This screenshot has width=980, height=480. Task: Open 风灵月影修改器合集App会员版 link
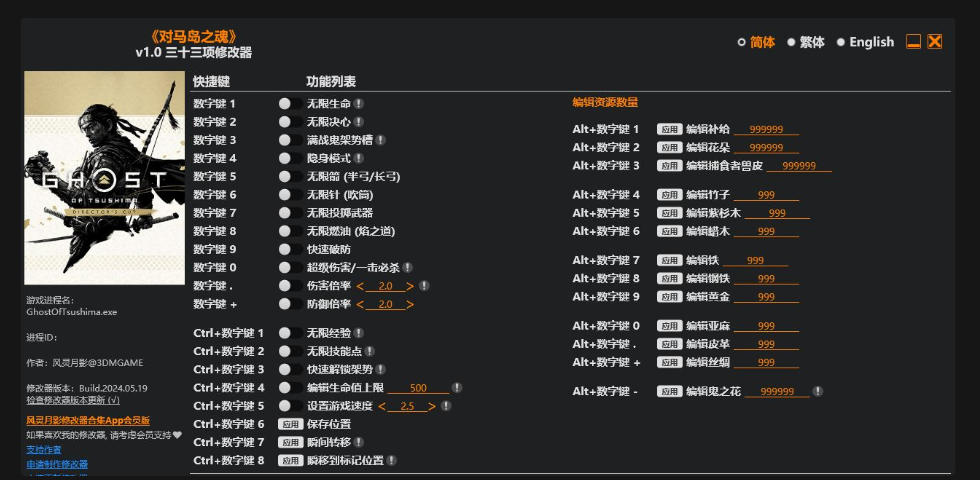coord(88,421)
